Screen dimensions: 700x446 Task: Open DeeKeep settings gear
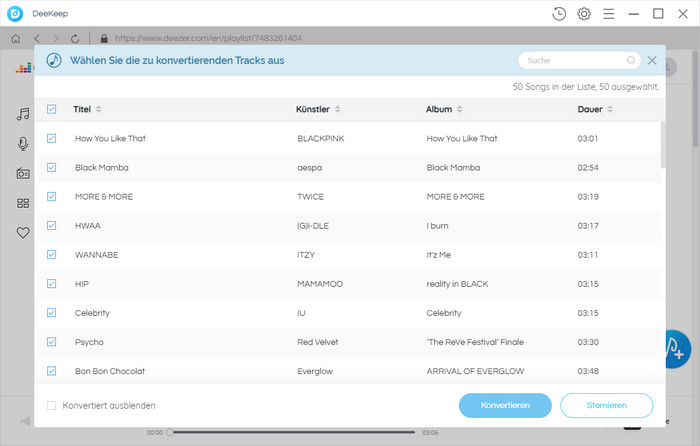click(x=583, y=14)
